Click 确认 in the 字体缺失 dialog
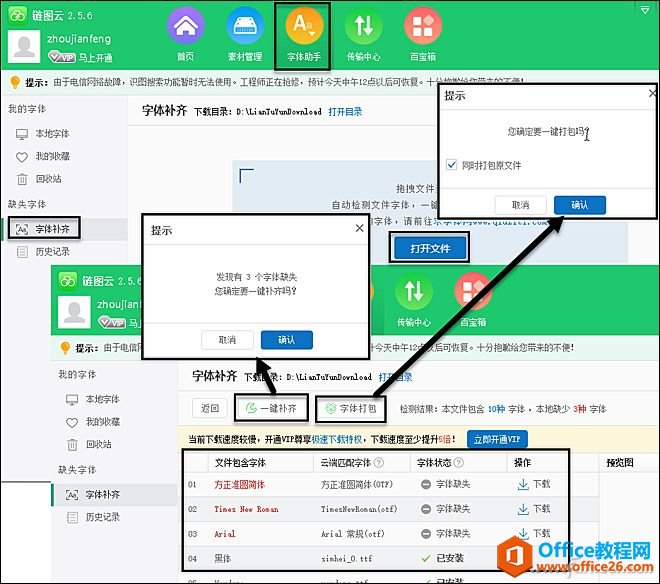 coord(287,340)
